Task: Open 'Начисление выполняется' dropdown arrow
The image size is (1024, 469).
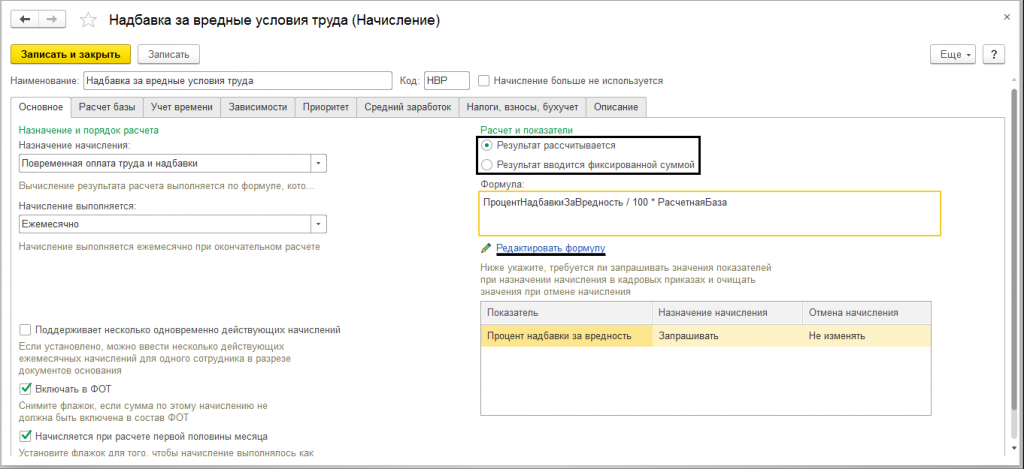Action: point(318,225)
